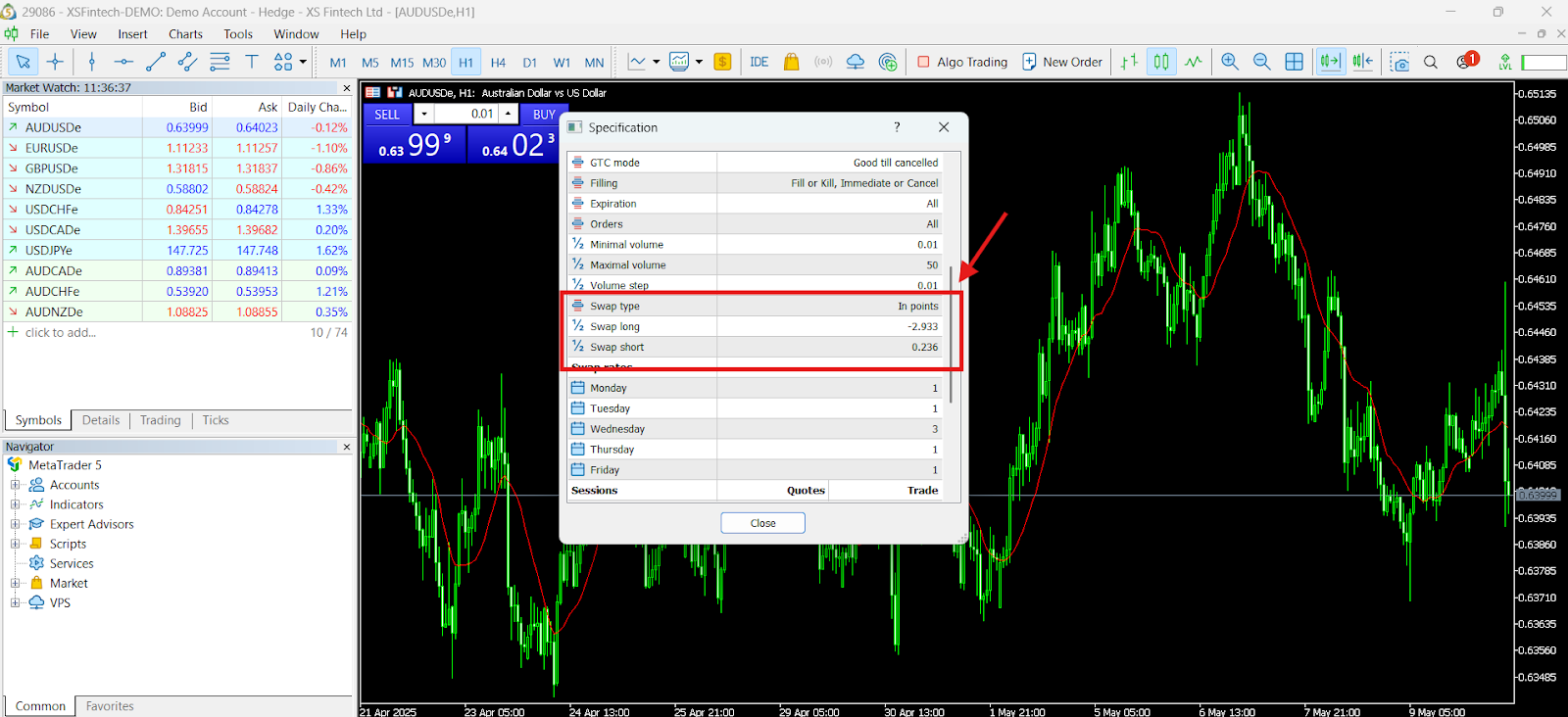Click the signals broadcast icon
This screenshot has width=1568, height=717.
(823, 62)
